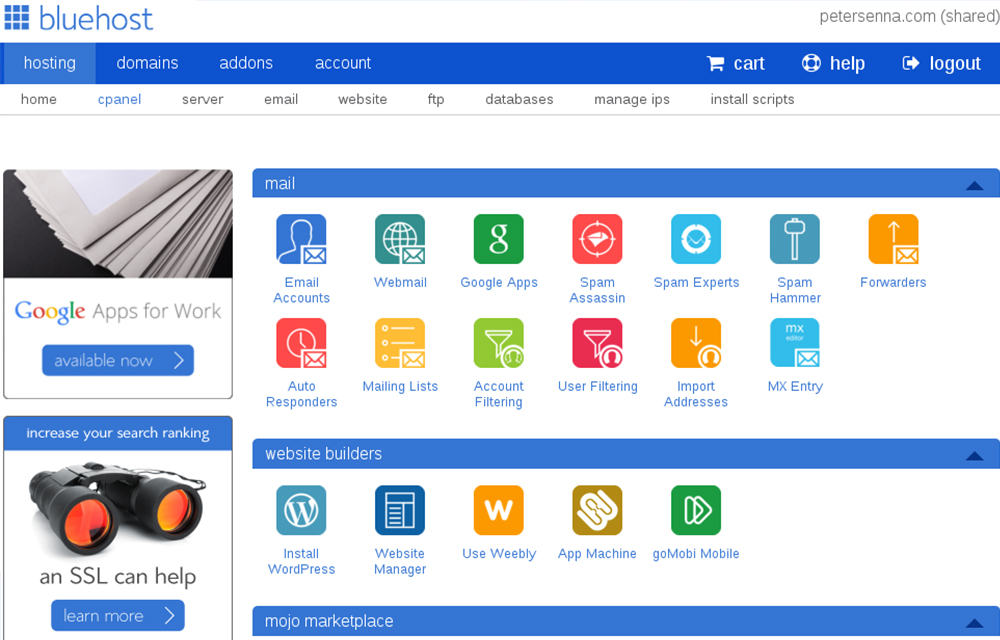The width and height of the screenshot is (1000, 640).
Task: Collapse the website builders section
Action: pos(974,456)
